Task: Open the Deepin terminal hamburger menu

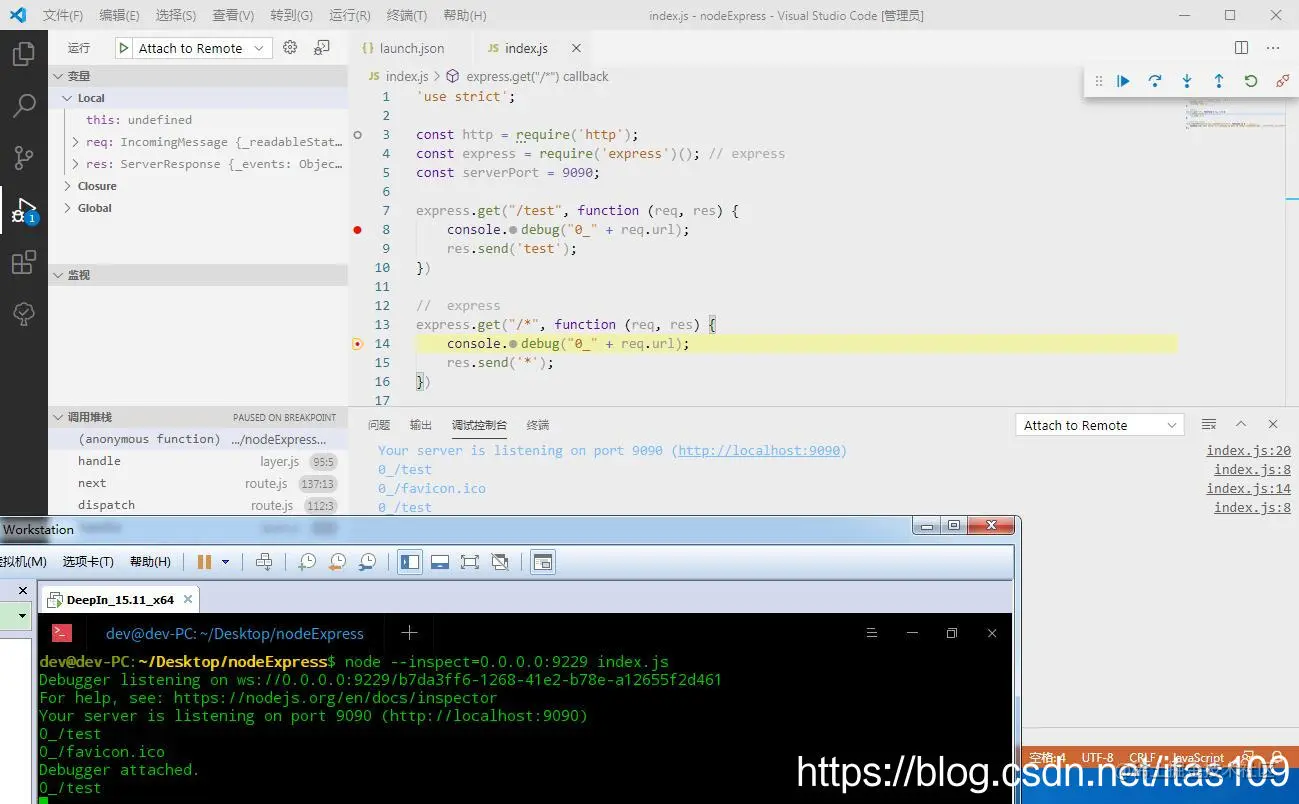Action: pyautogui.click(x=872, y=633)
